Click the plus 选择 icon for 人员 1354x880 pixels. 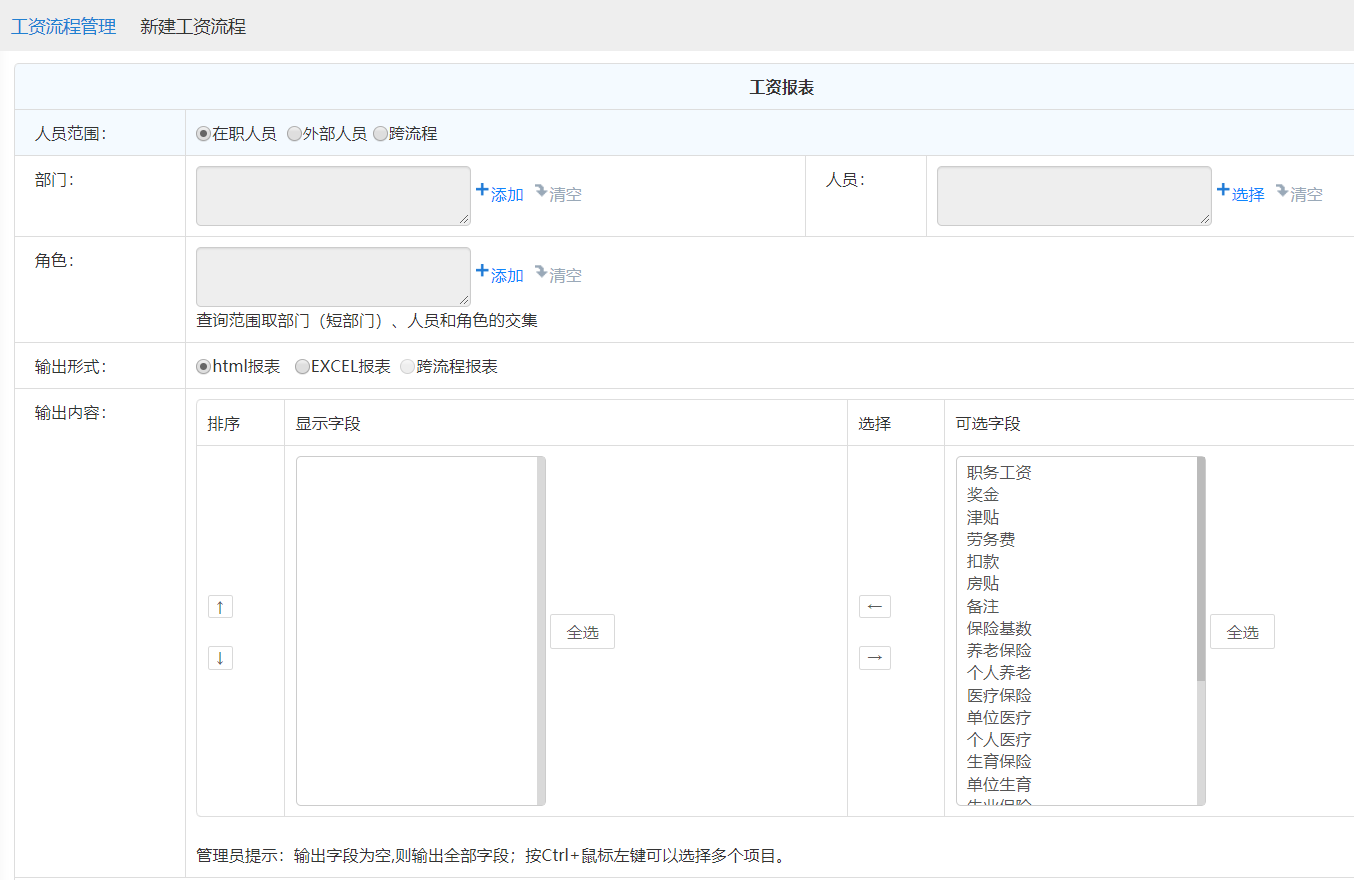[1222, 190]
